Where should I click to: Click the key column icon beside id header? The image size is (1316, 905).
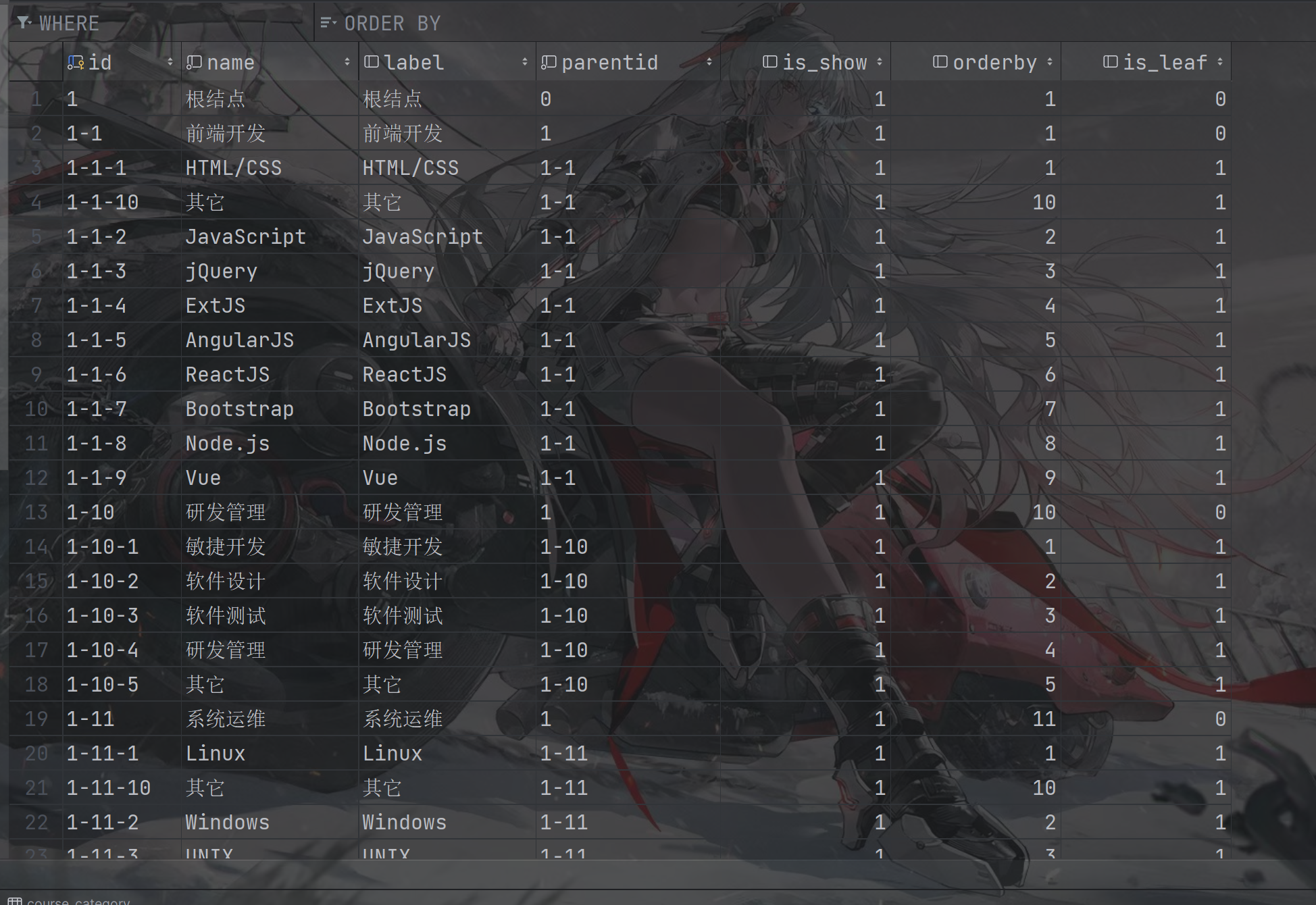pos(76,62)
